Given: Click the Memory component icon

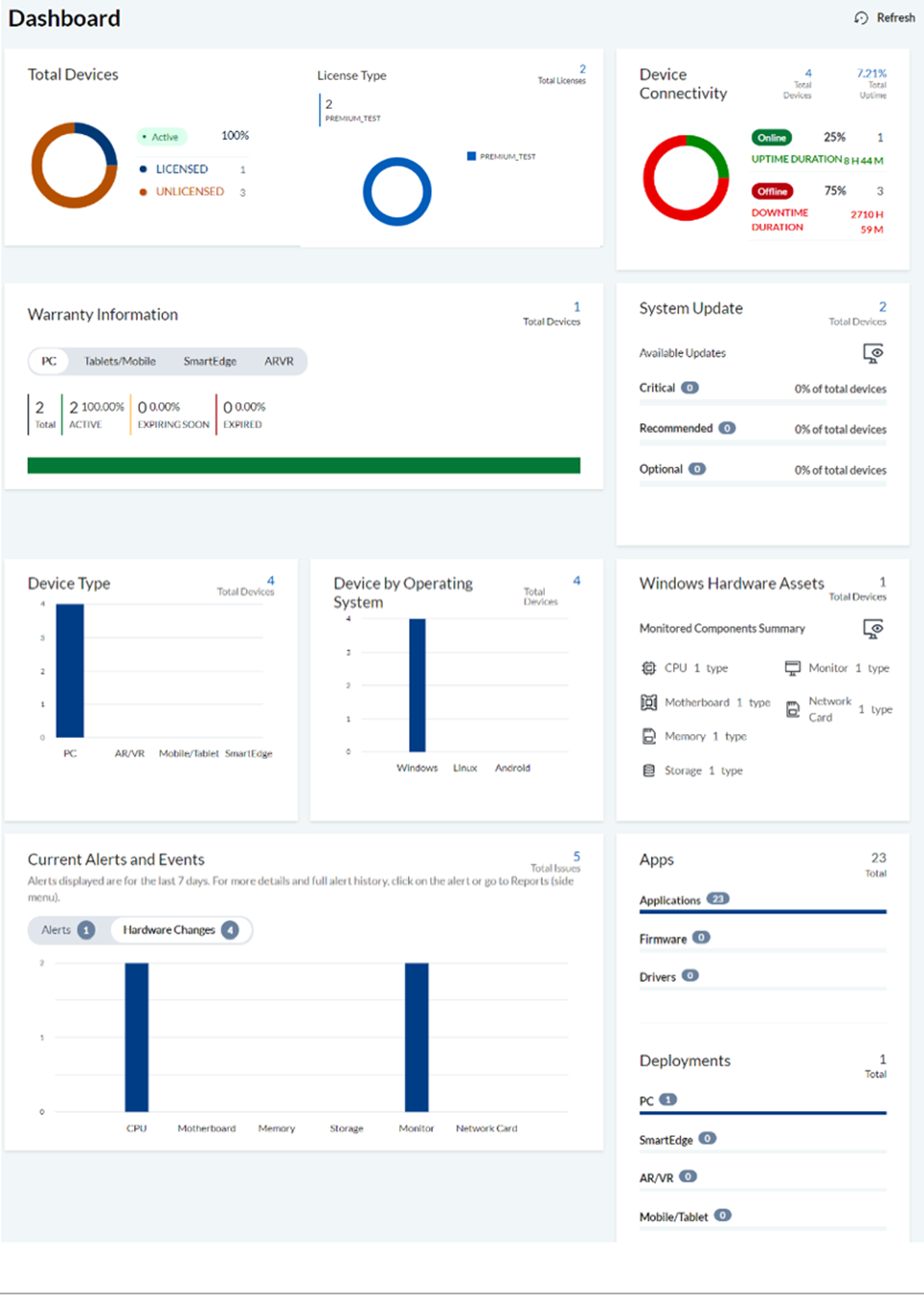Looking at the screenshot, I should (649, 736).
